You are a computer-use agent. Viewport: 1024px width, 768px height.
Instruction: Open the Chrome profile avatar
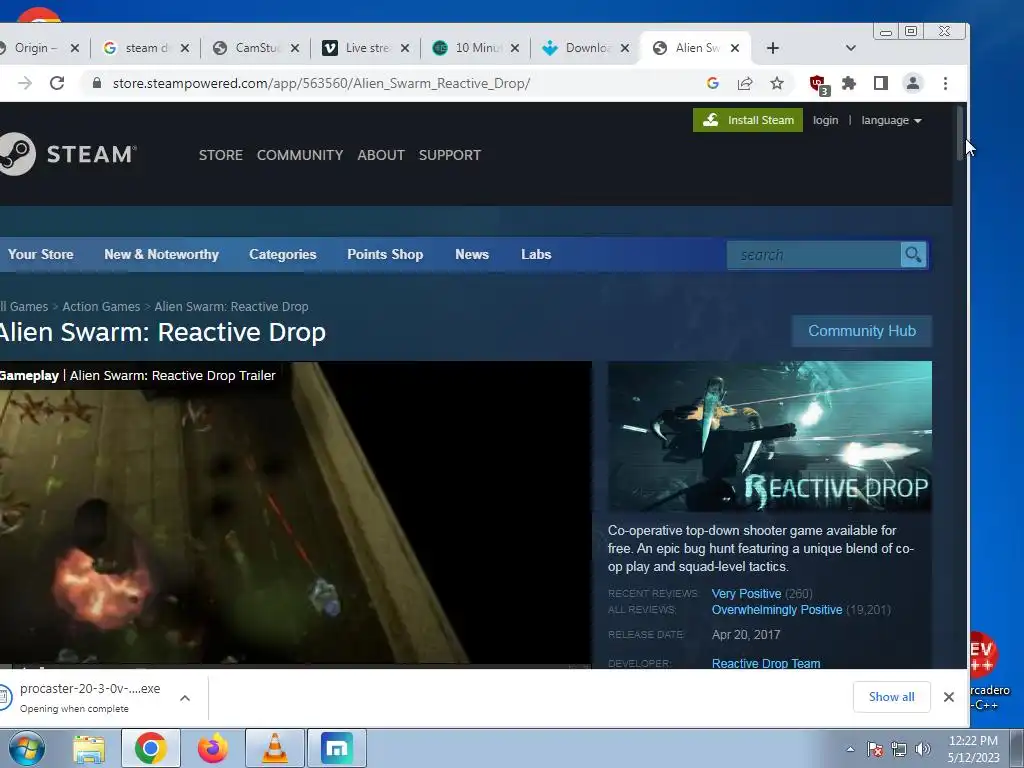coord(912,83)
